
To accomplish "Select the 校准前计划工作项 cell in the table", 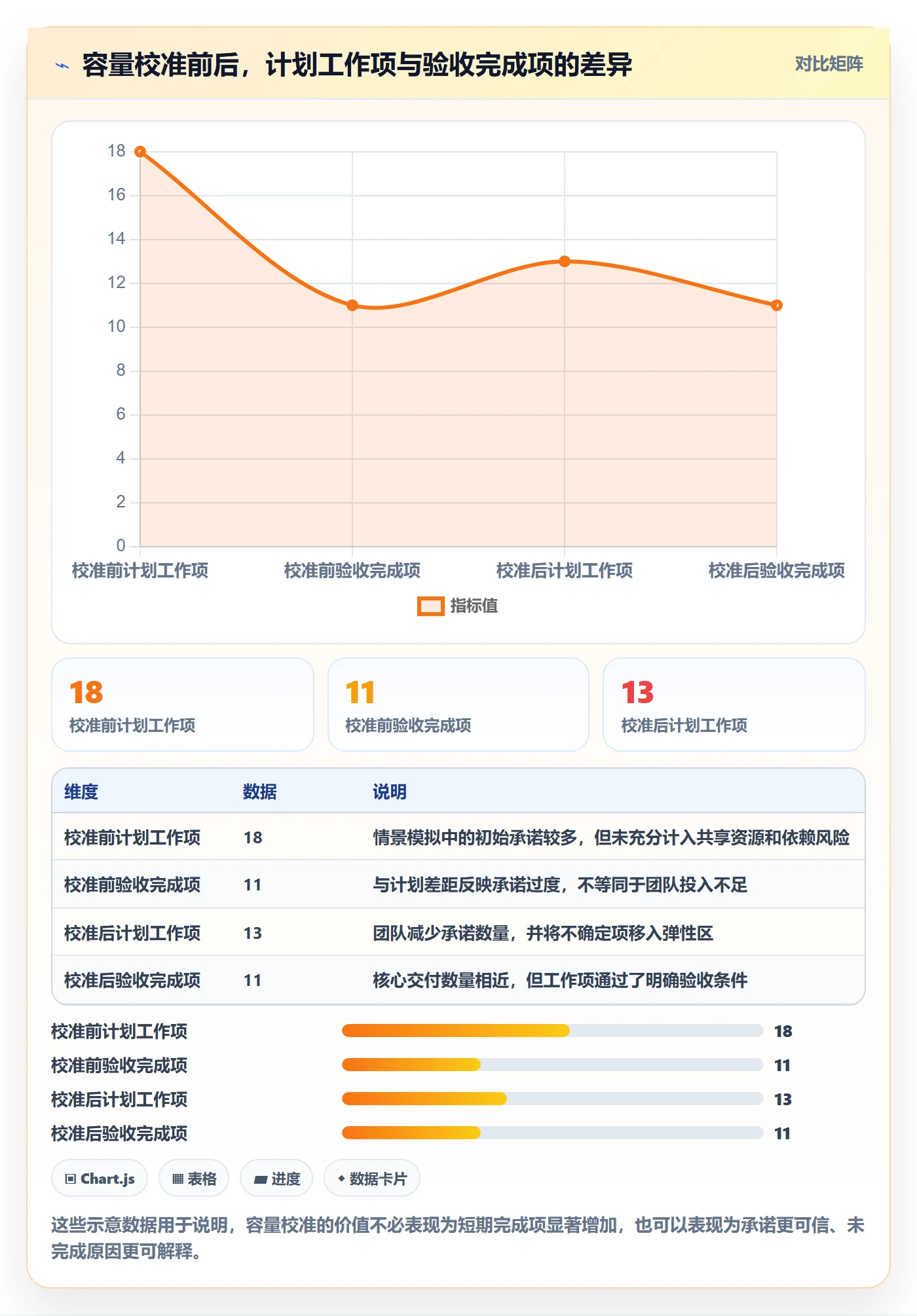I will pyautogui.click(x=132, y=837).
